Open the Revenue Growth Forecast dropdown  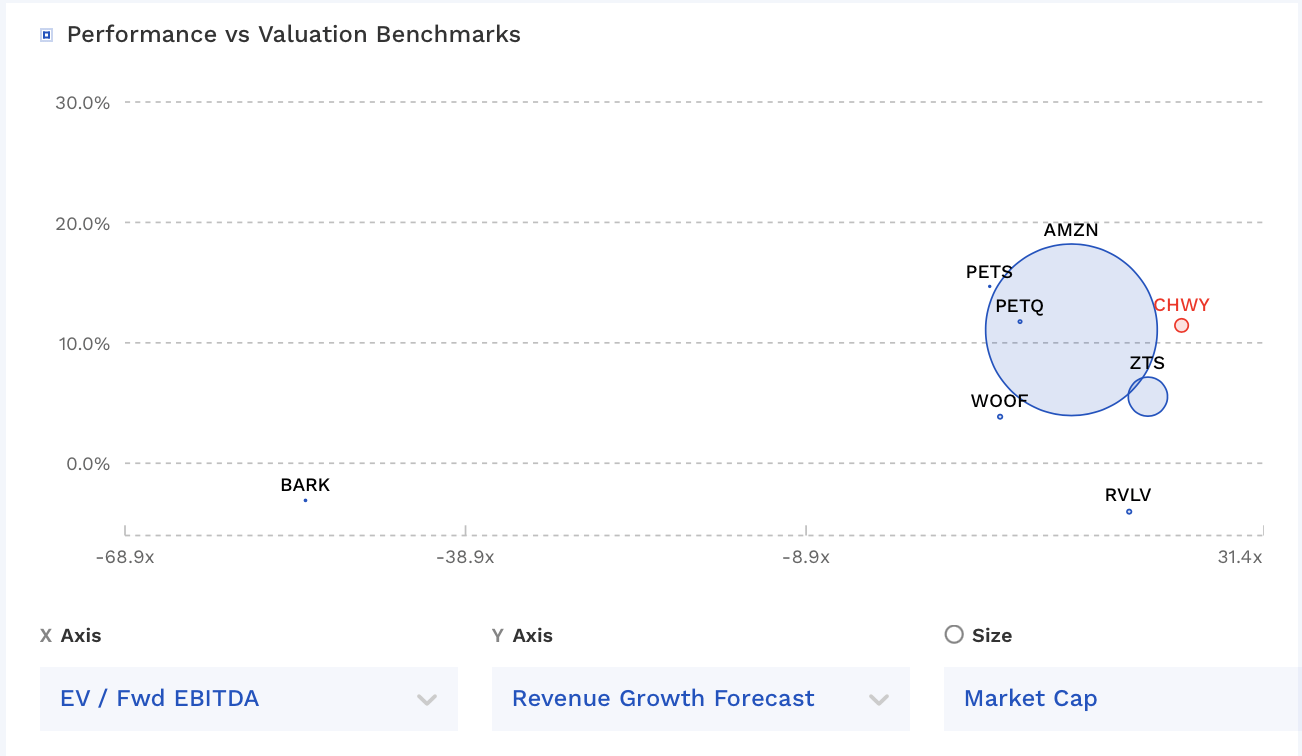700,698
